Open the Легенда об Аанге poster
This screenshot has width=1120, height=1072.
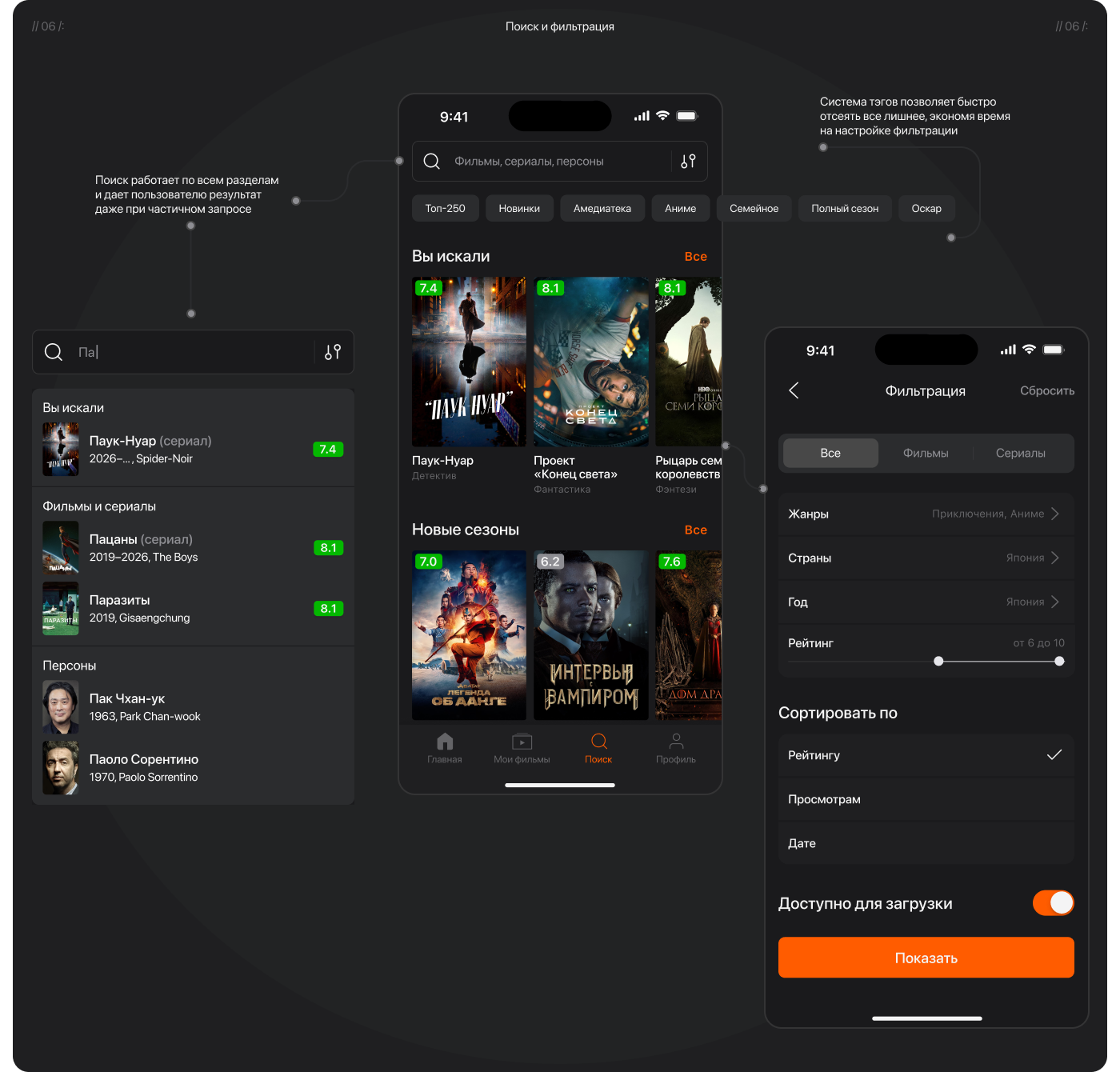click(469, 635)
